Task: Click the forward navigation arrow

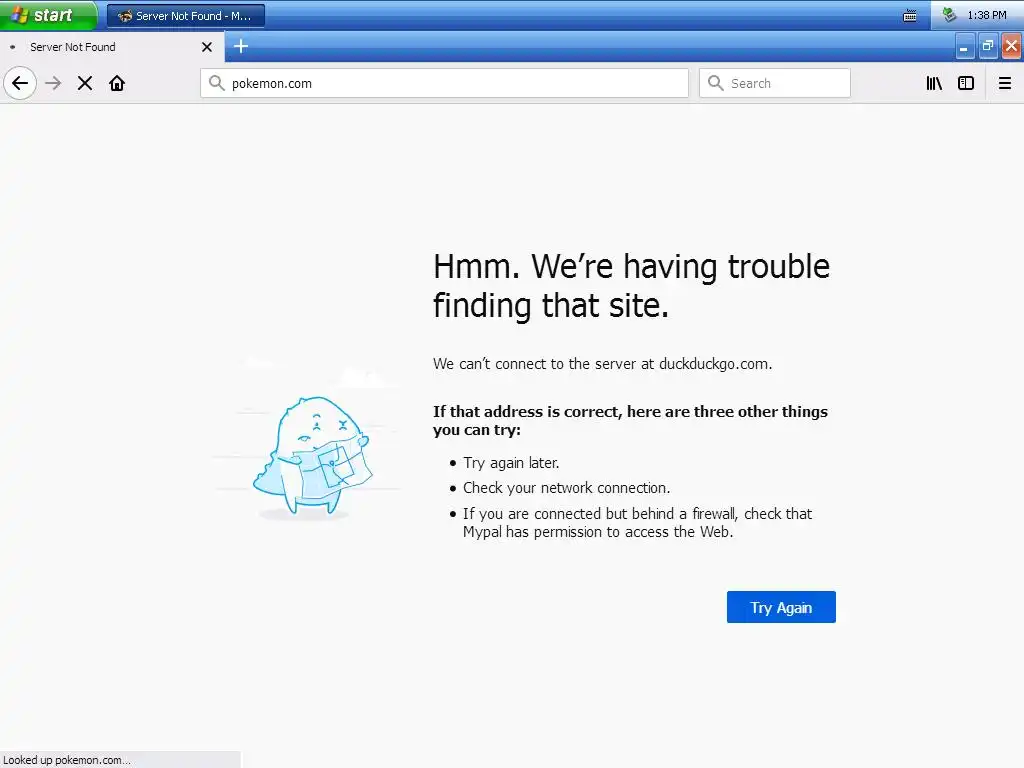Action: [x=53, y=83]
